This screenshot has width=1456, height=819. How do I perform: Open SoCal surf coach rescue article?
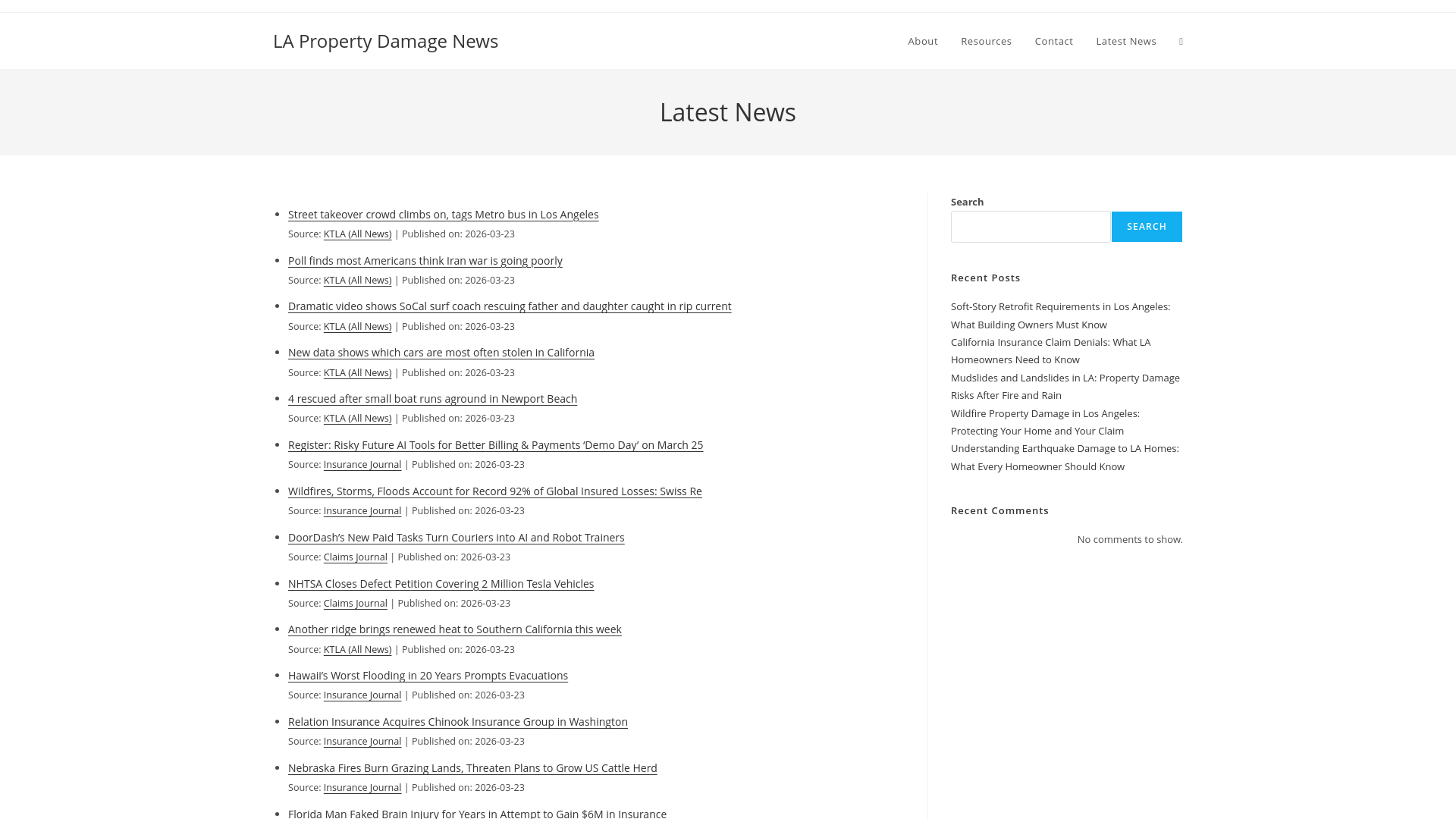[510, 306]
